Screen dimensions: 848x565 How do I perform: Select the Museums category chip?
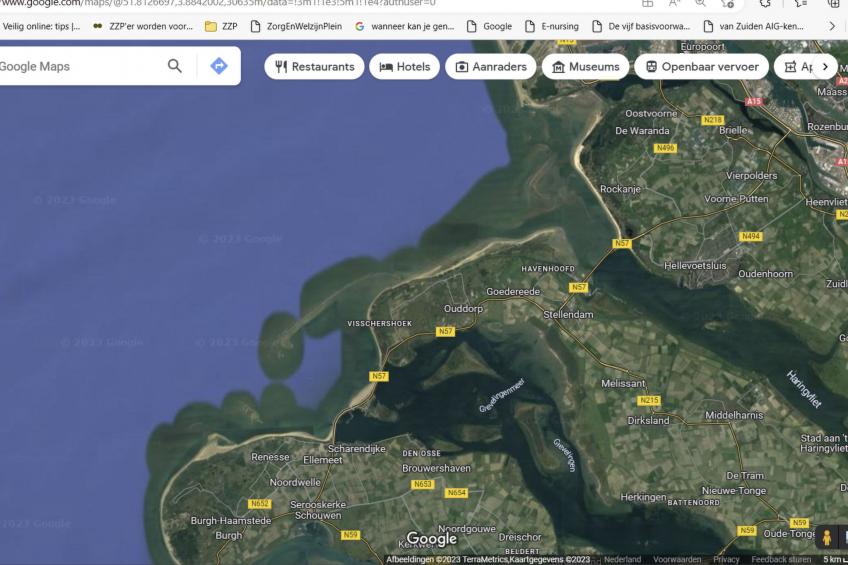click(x=585, y=67)
